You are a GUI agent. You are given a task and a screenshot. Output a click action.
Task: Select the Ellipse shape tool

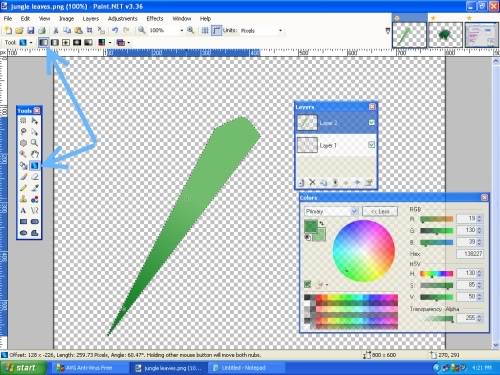tap(23, 233)
